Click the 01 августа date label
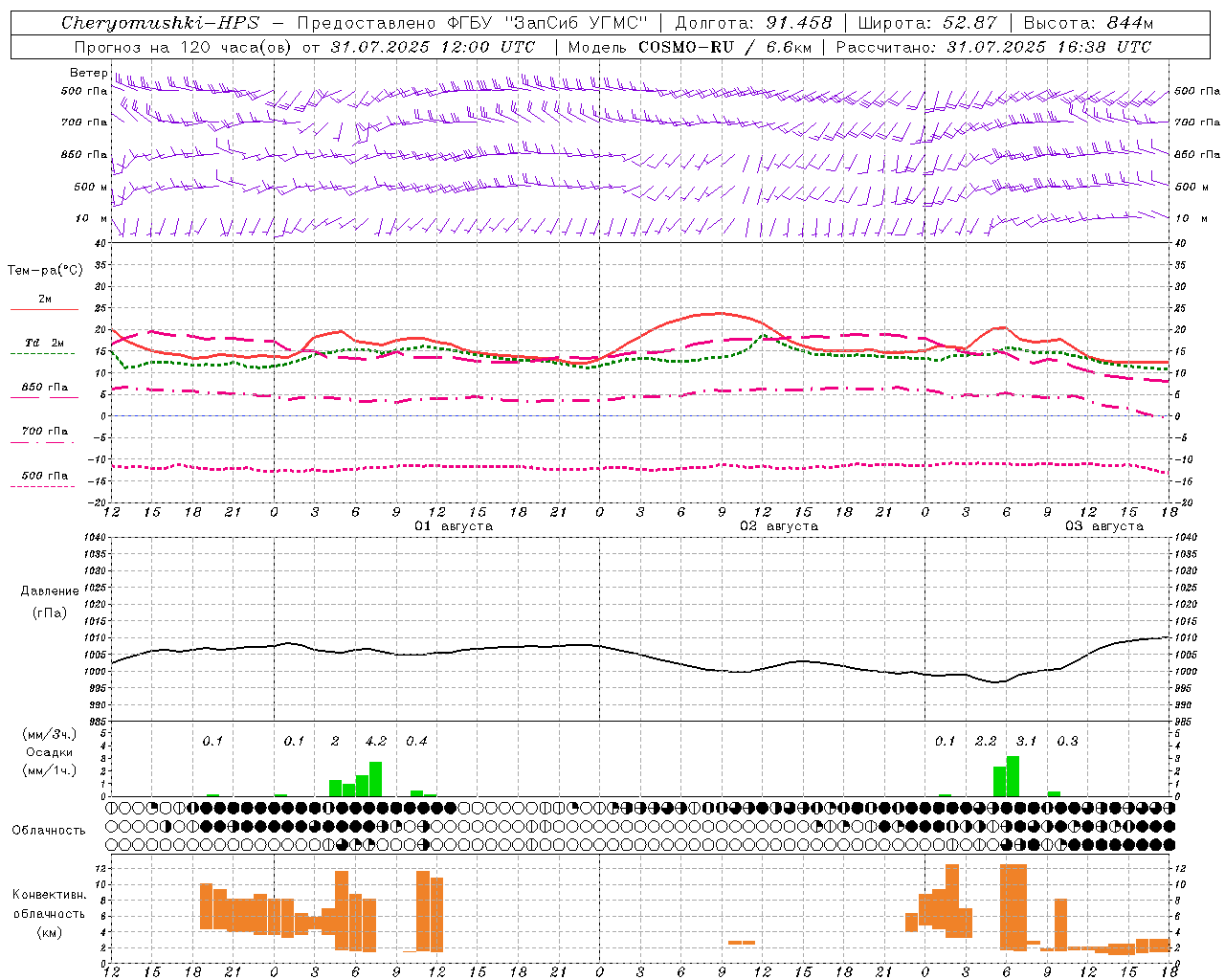The height and width of the screenshot is (980, 1225). (x=454, y=526)
